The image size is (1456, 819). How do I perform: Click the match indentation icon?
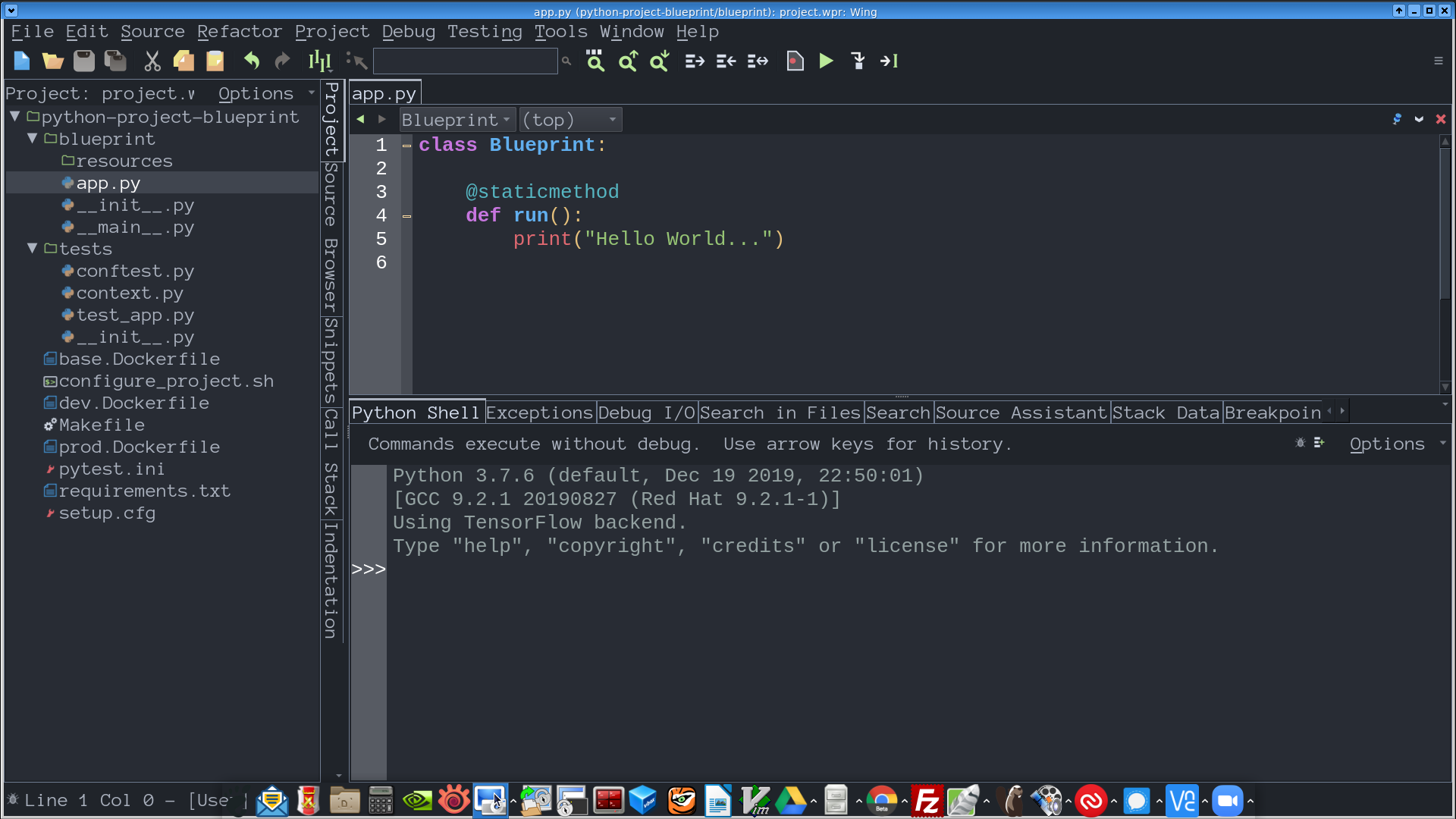pos(758,61)
